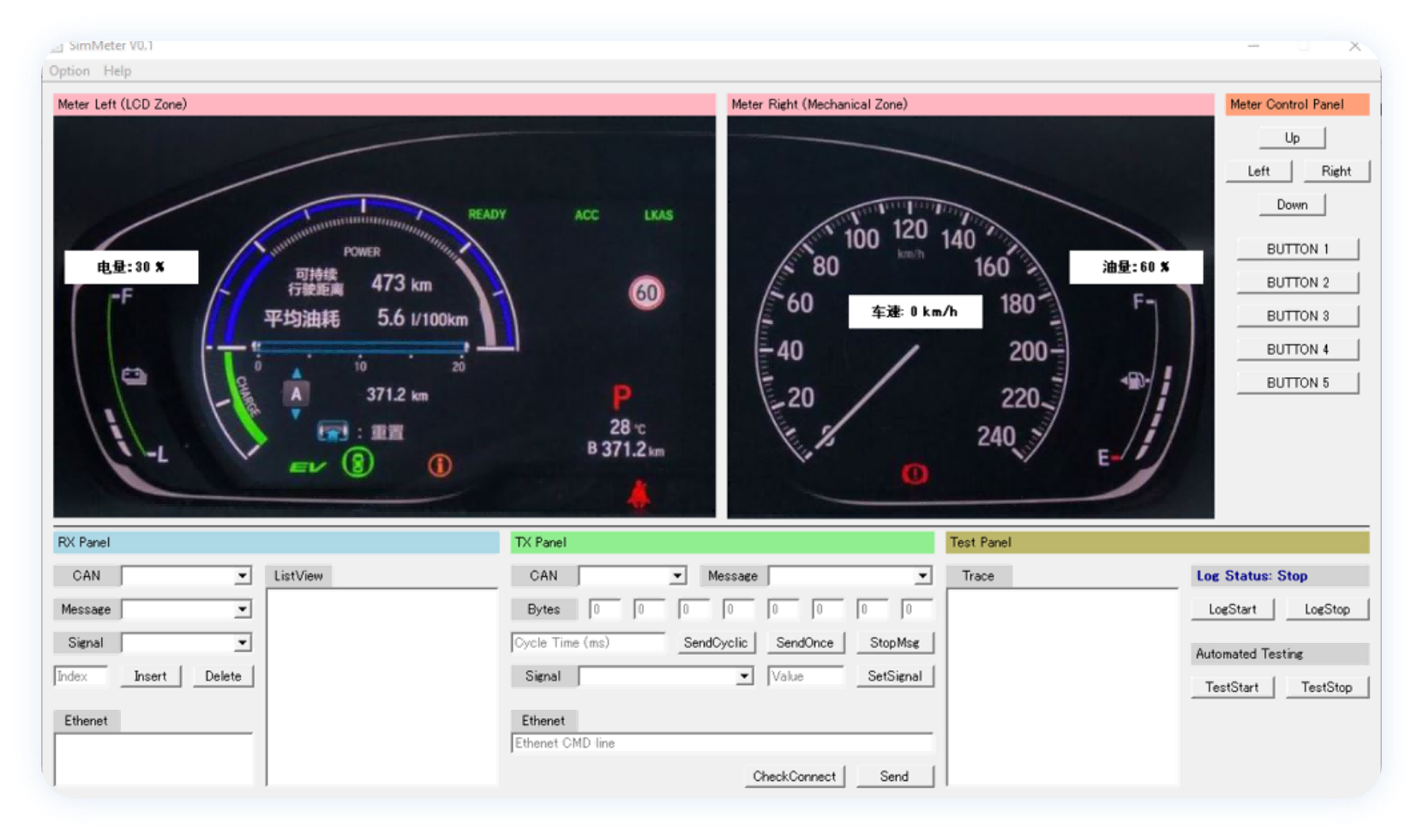Open the Option menu

69,71
